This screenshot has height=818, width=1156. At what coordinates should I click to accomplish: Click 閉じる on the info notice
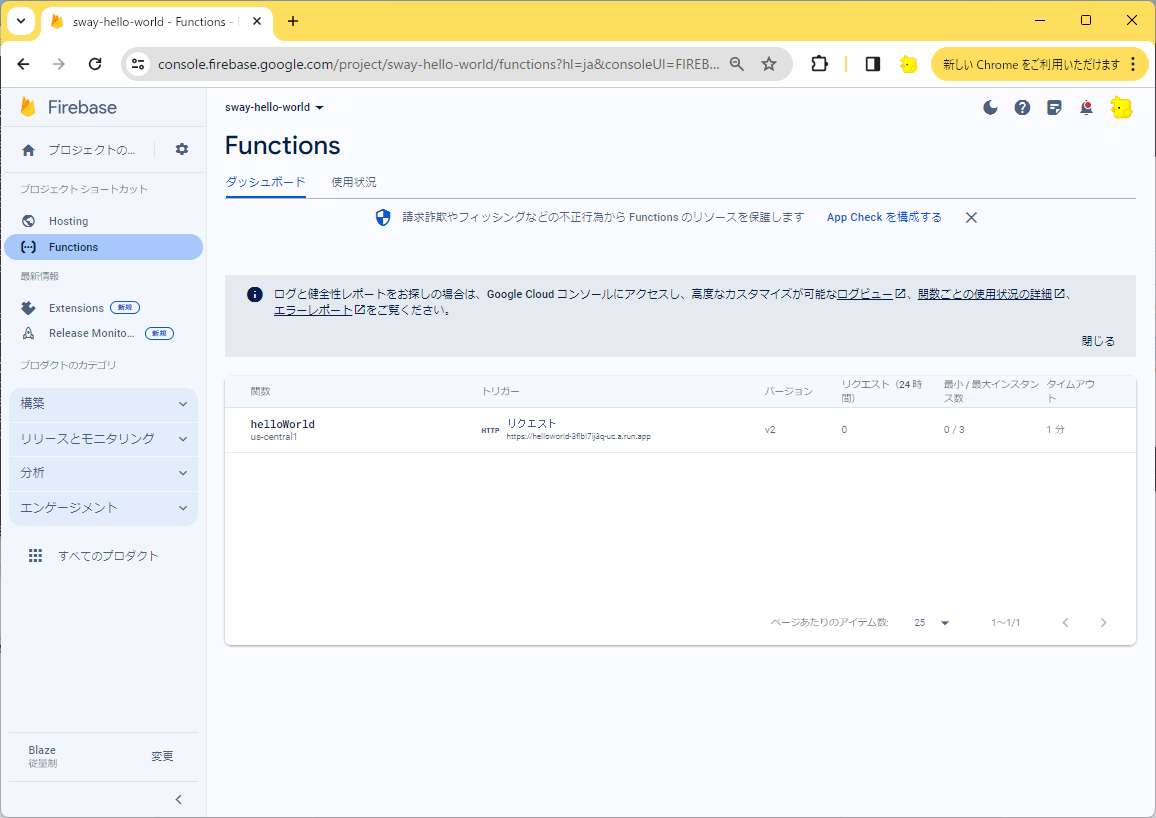(1098, 341)
